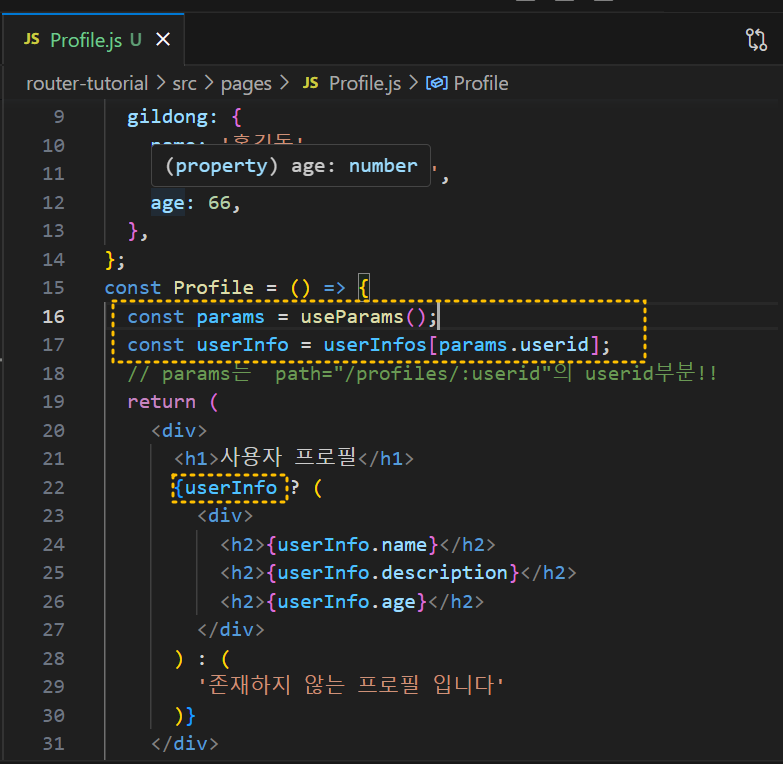Image resolution: width=783 pixels, height=764 pixels.
Task: Click the Profile constant name on line 15
Action: pyautogui.click(x=213, y=288)
